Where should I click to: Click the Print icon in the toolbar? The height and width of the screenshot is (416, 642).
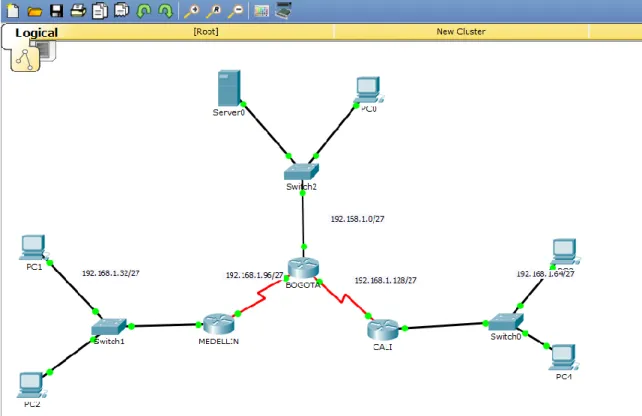(x=78, y=11)
